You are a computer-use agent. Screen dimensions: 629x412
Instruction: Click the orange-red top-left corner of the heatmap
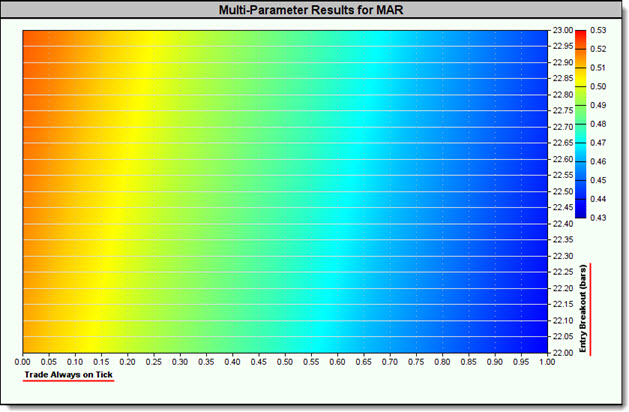(30, 38)
